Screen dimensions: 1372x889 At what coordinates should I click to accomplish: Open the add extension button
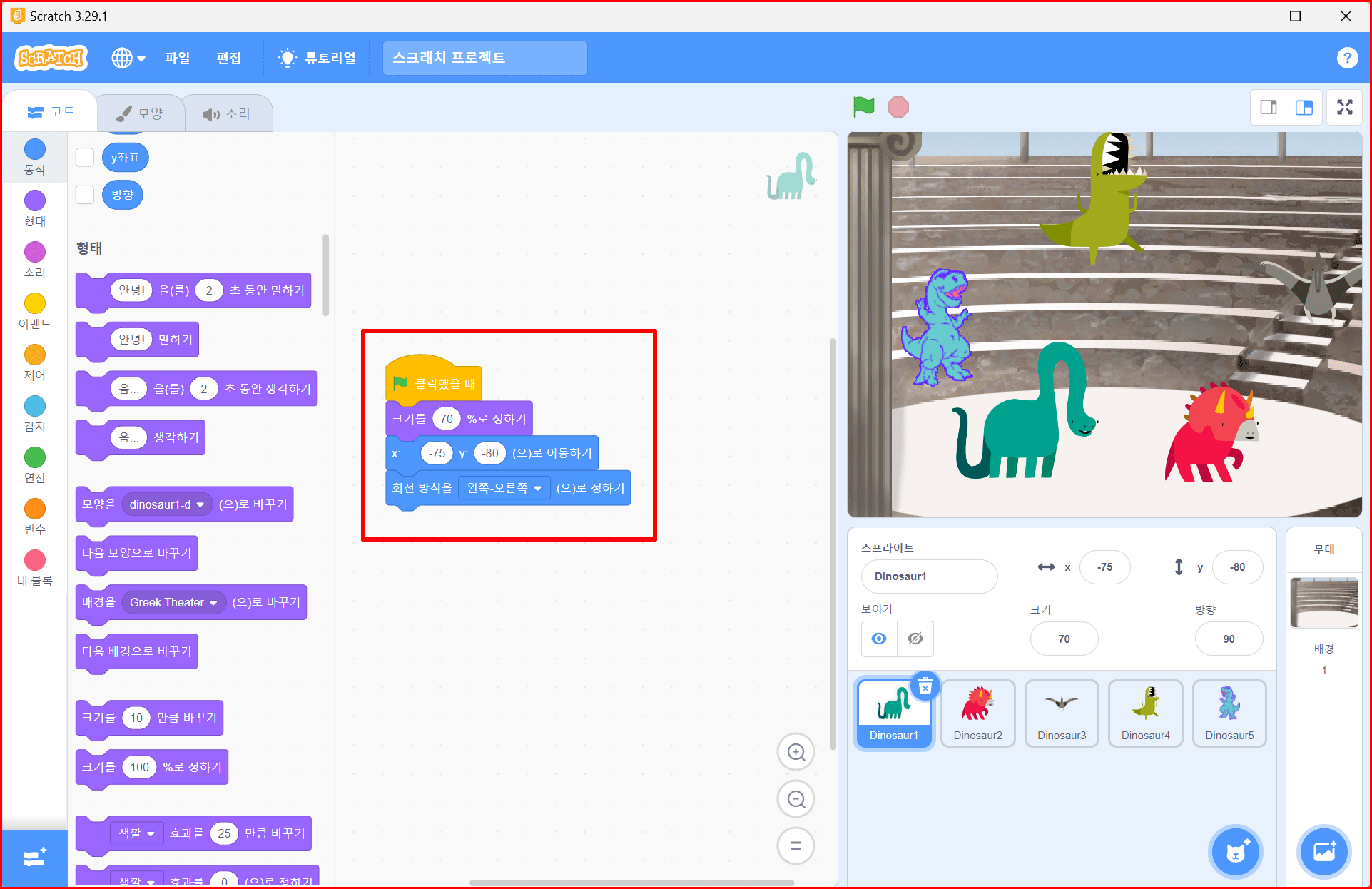pos(34,858)
